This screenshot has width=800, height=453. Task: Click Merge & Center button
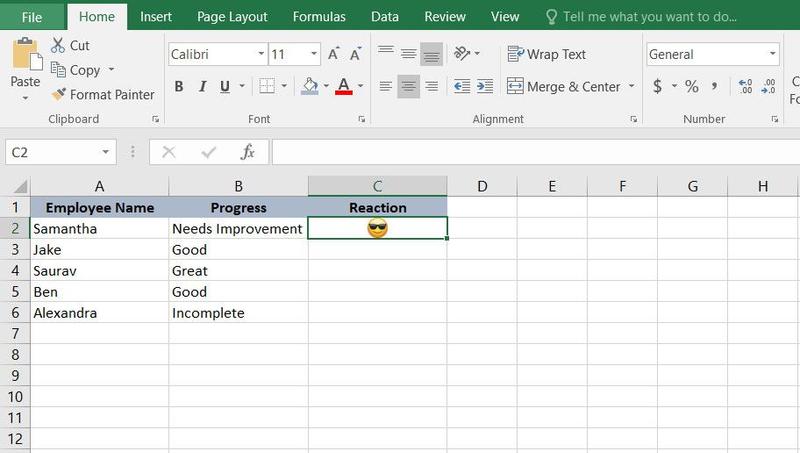[x=563, y=86]
